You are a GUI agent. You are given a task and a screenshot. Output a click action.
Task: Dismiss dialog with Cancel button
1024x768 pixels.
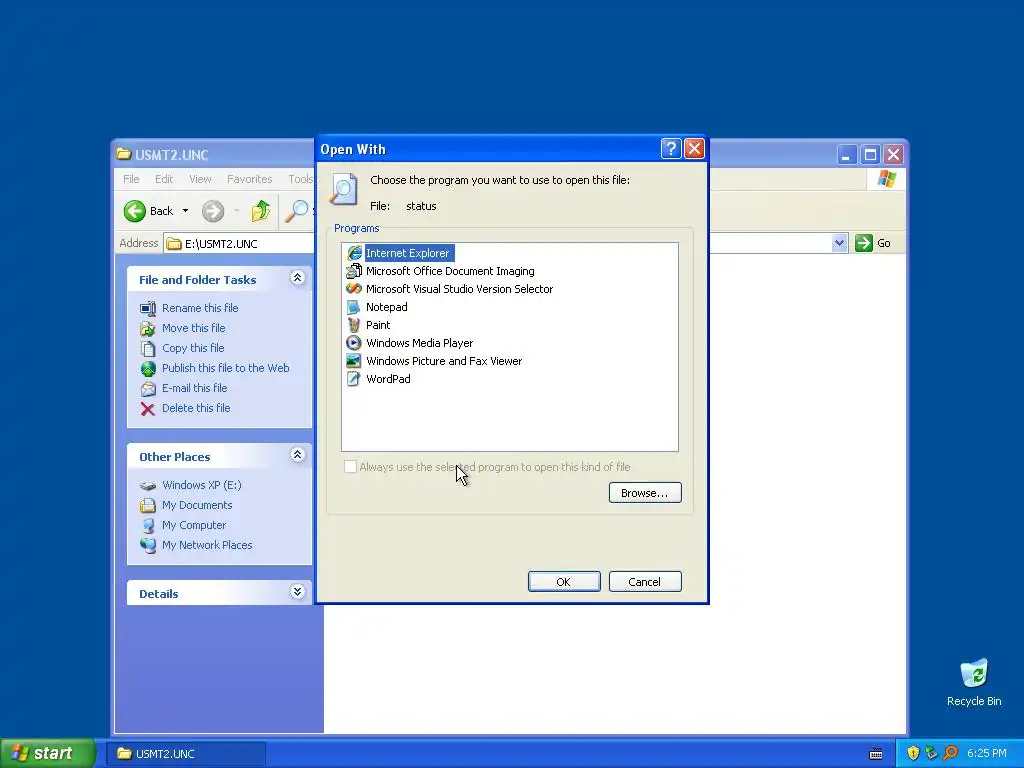pyautogui.click(x=645, y=582)
